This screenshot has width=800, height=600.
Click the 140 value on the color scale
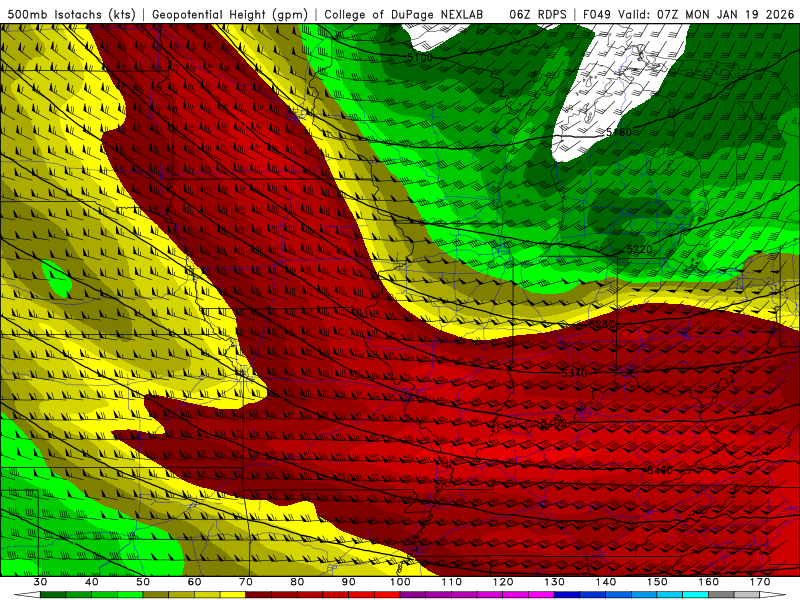pos(606,582)
